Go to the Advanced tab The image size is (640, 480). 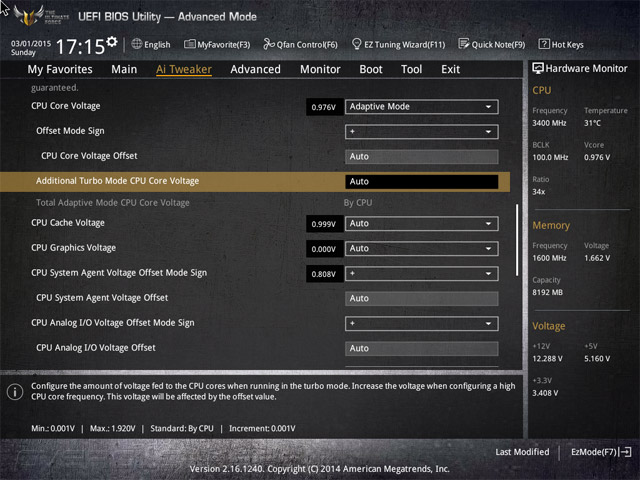pos(256,69)
